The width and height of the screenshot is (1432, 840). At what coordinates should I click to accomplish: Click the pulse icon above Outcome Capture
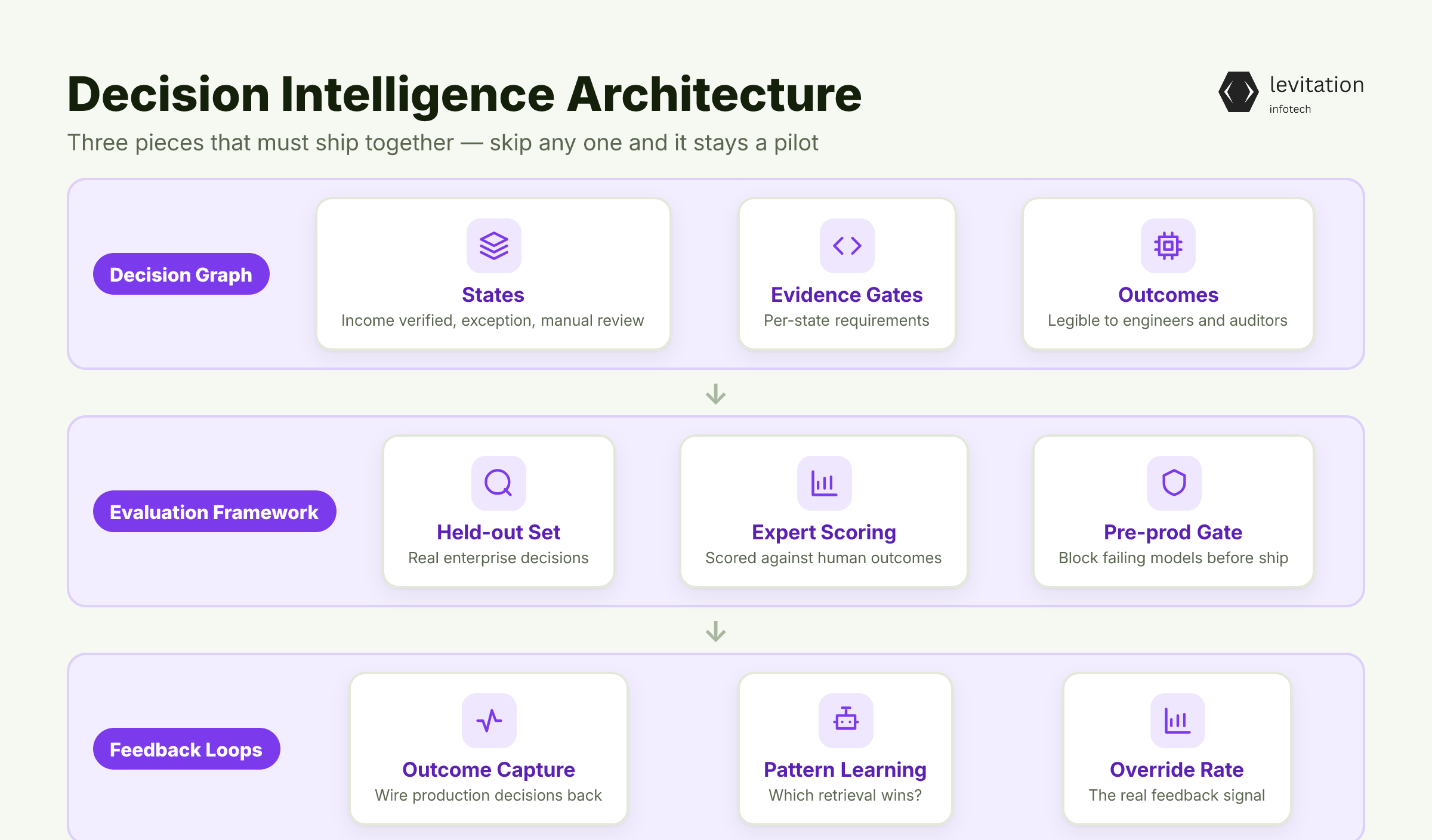[x=489, y=721]
